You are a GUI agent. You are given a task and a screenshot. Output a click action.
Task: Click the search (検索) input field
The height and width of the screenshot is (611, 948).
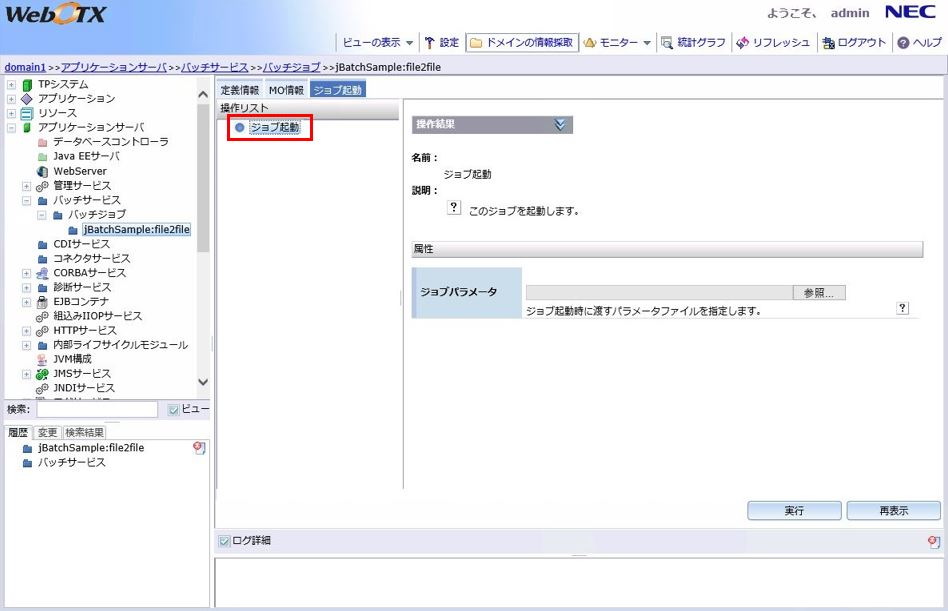point(97,409)
